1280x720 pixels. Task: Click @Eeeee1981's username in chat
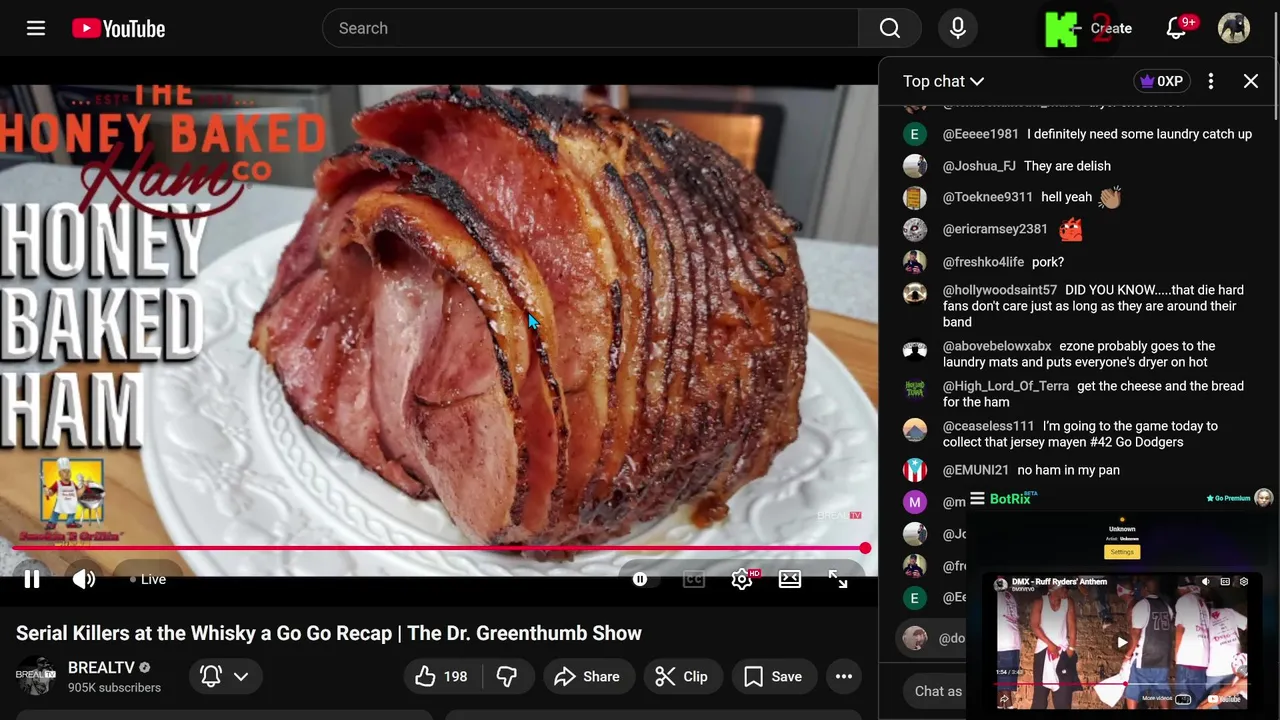(980, 134)
